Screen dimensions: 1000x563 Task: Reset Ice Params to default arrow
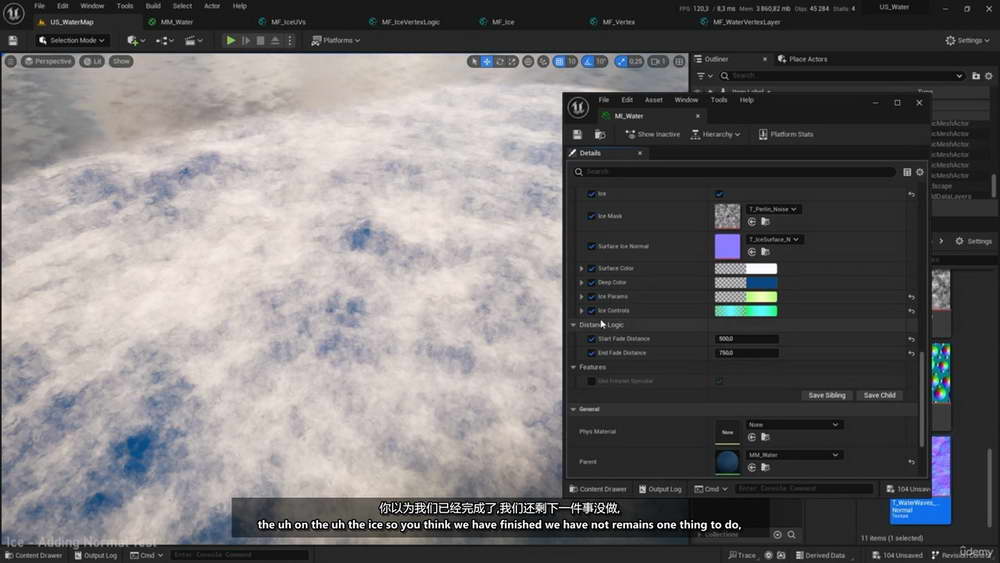pyautogui.click(x=911, y=297)
